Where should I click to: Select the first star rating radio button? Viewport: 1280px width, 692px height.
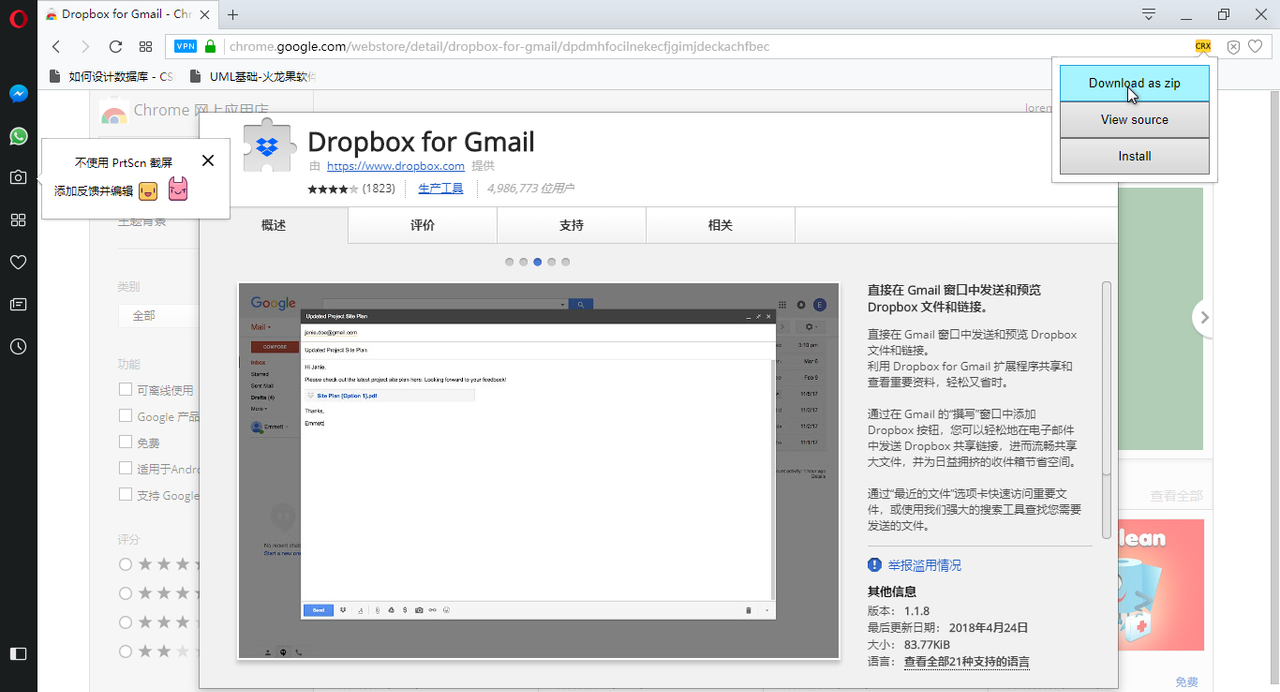click(126, 564)
